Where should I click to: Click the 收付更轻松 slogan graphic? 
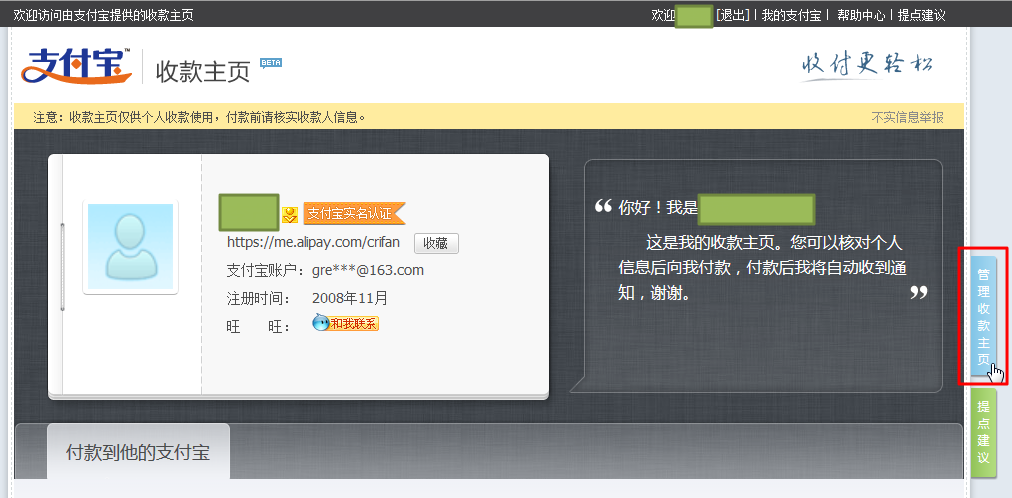(x=867, y=65)
